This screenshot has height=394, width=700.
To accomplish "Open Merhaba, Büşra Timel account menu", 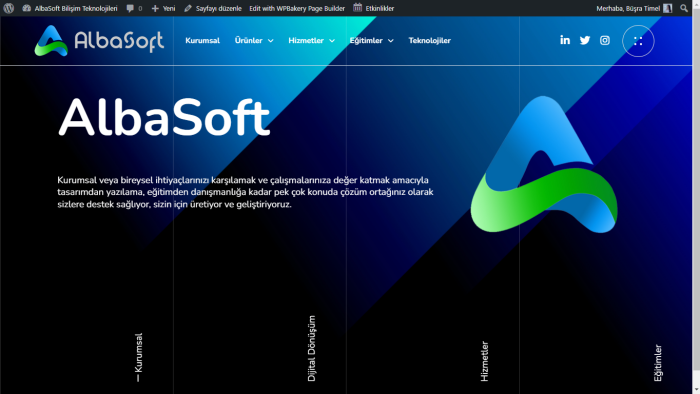I will (x=634, y=8).
